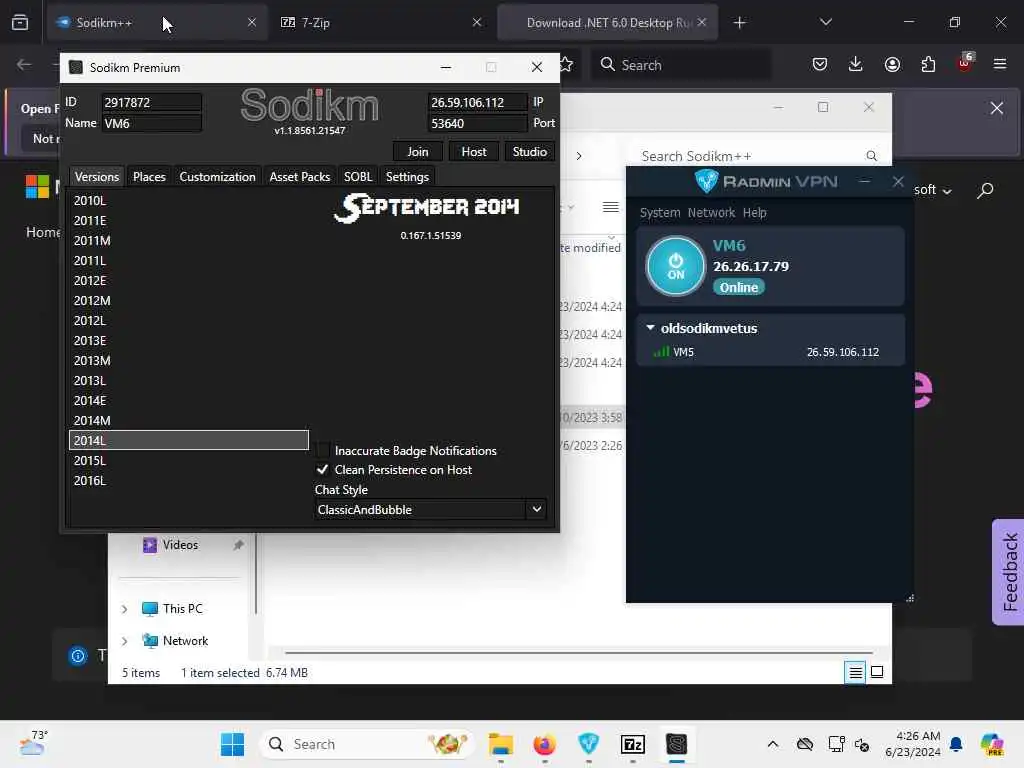Image resolution: width=1024 pixels, height=768 pixels.
Task: Collapse the oldsodikmvetus network group
Action: click(x=650, y=328)
